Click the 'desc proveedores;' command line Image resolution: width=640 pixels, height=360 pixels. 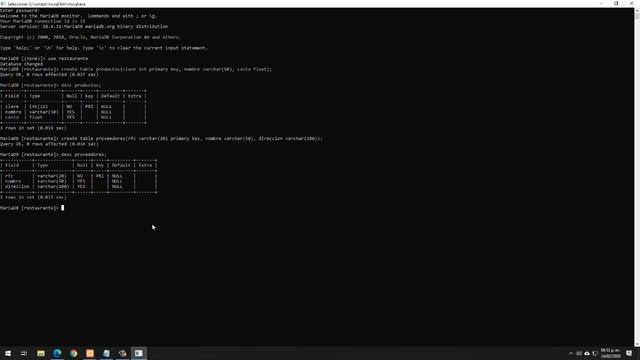pyautogui.click(x=53, y=155)
